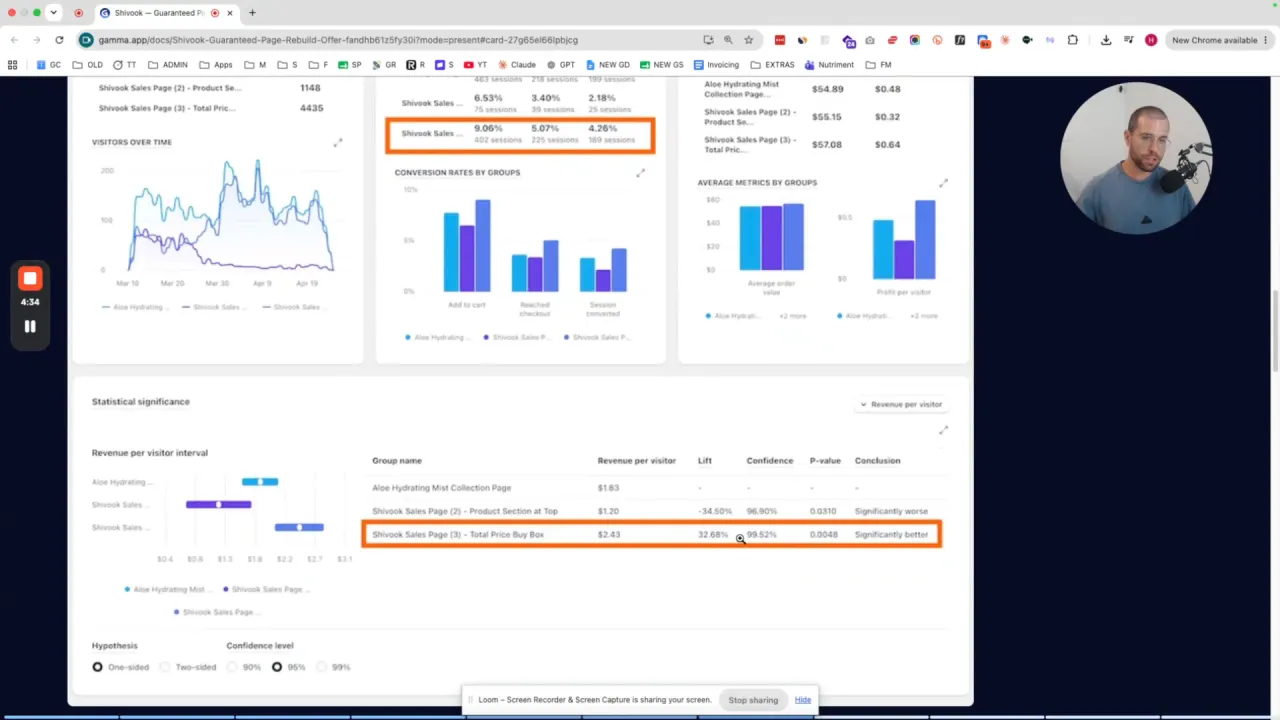Screen dimensions: 1280x720
Task: Open the browser downloads icon
Action: [x=1106, y=40]
